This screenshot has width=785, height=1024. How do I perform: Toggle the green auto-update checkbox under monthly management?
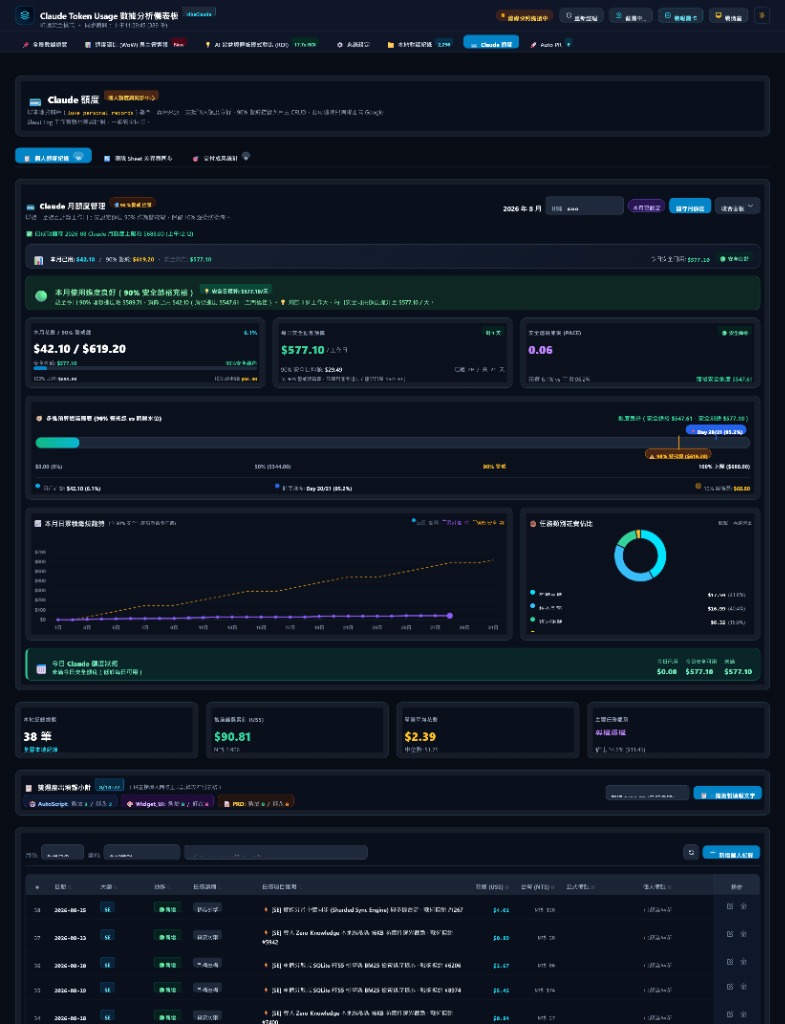[x=29, y=234]
